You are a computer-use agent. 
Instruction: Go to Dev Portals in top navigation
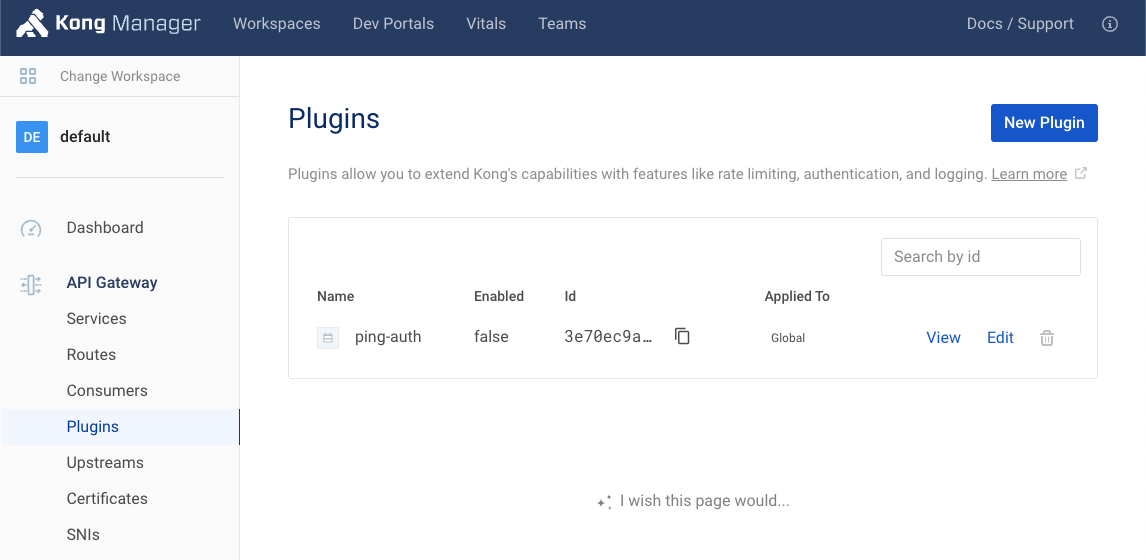393,24
